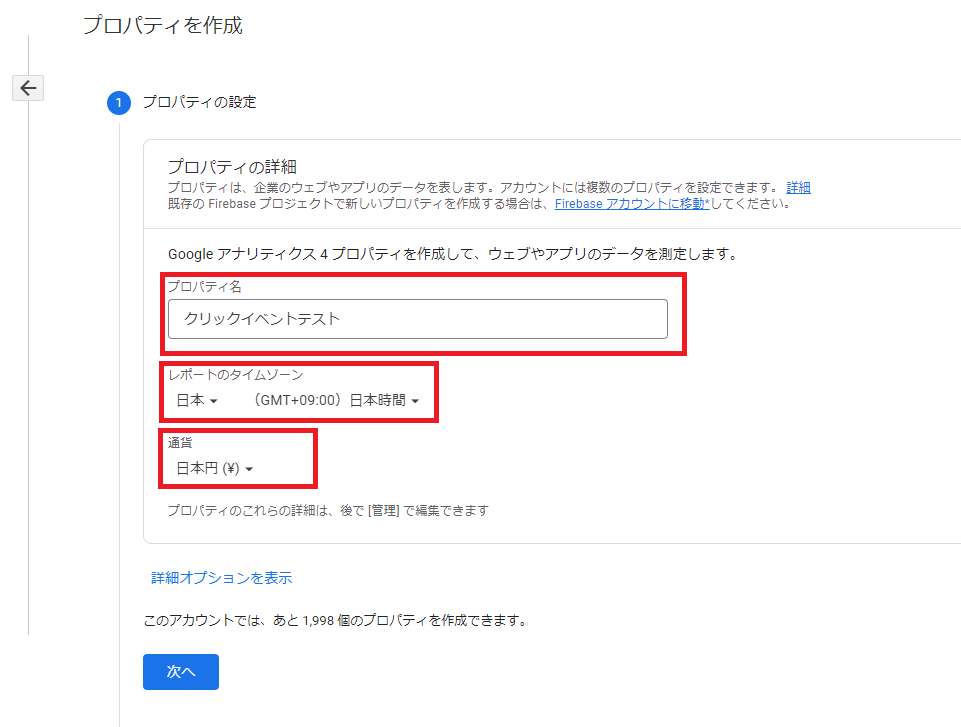The width and height of the screenshot is (961, 727).
Task: Show advanced options via 詳細オプションを表示
Action: coord(221,577)
